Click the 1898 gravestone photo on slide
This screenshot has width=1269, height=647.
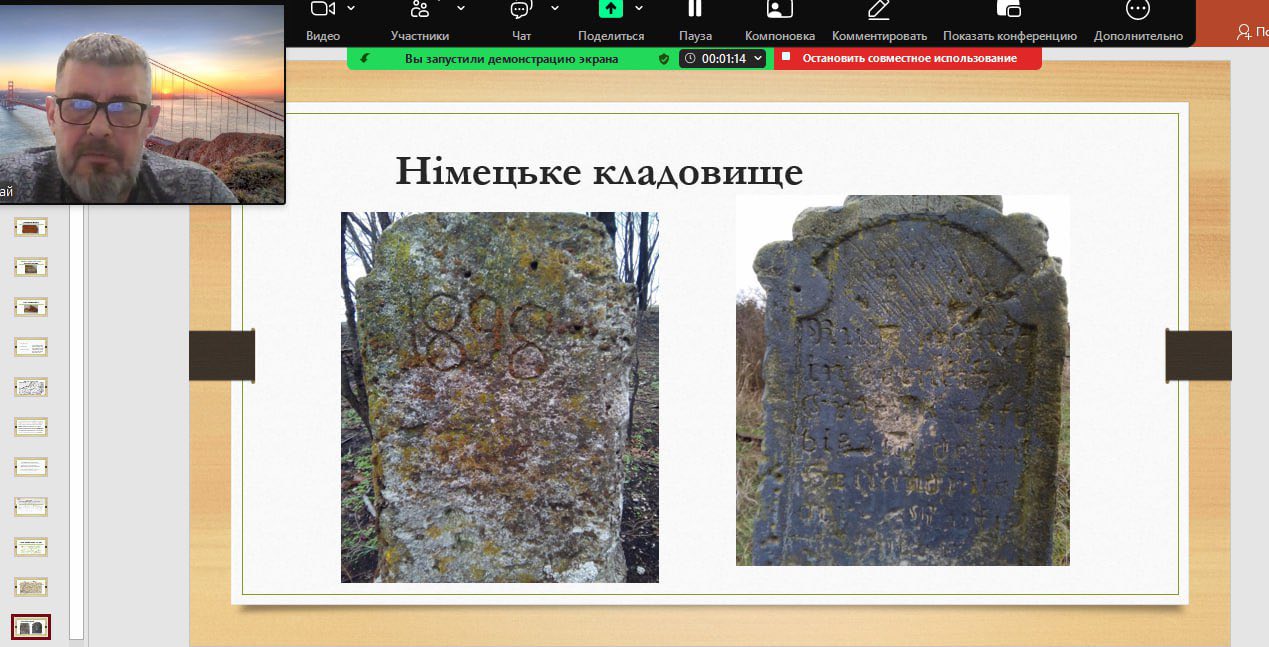(499, 397)
